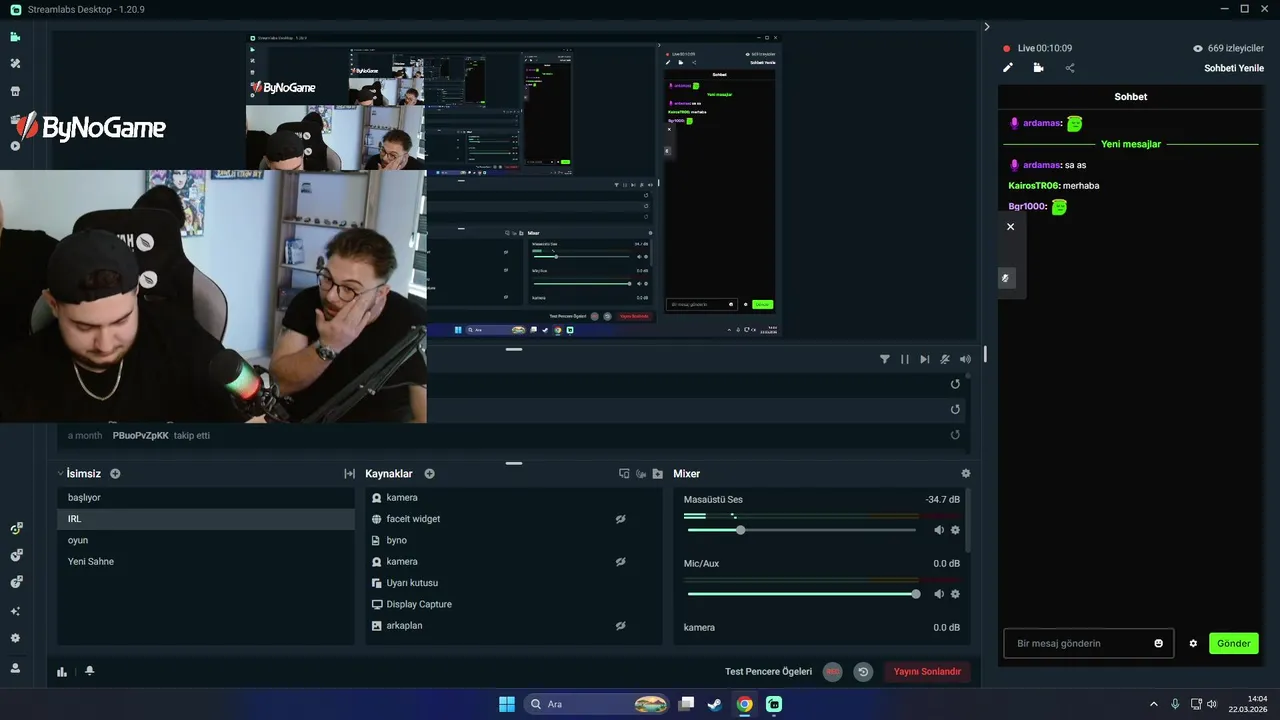This screenshot has height=720, width=1280.
Task: Share the stream with share icon
Action: point(1070,68)
